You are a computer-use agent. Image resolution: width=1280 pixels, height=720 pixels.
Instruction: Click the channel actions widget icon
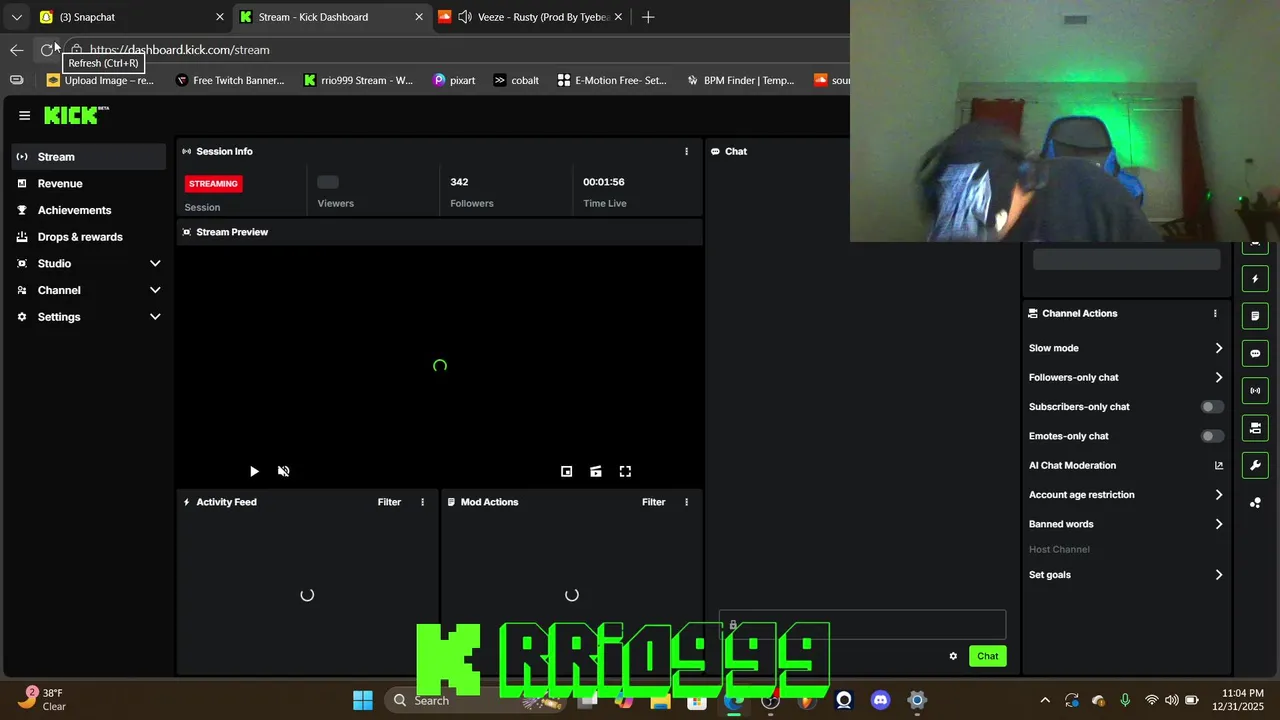pos(1255,428)
